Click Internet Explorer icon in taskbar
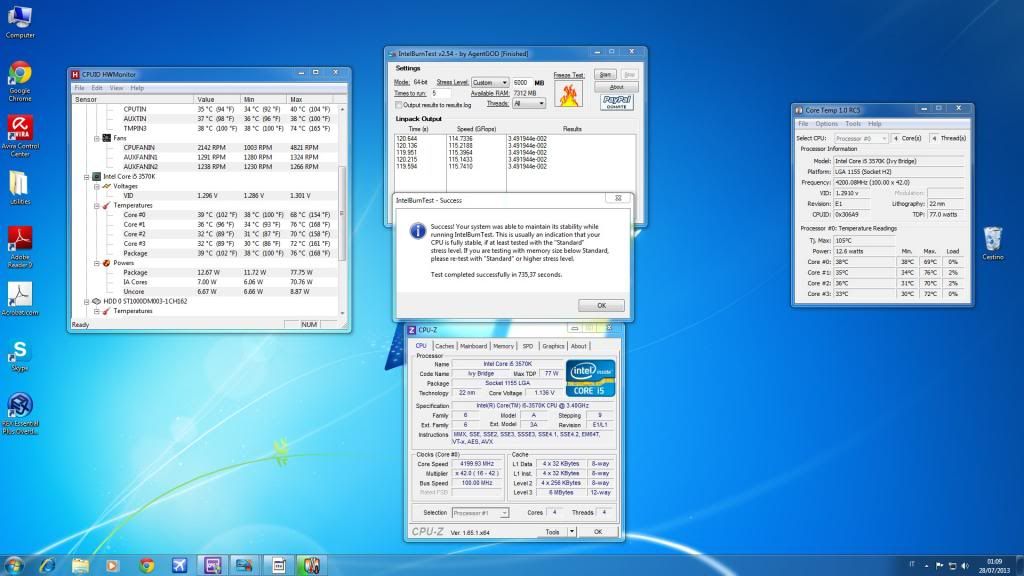 (47, 565)
